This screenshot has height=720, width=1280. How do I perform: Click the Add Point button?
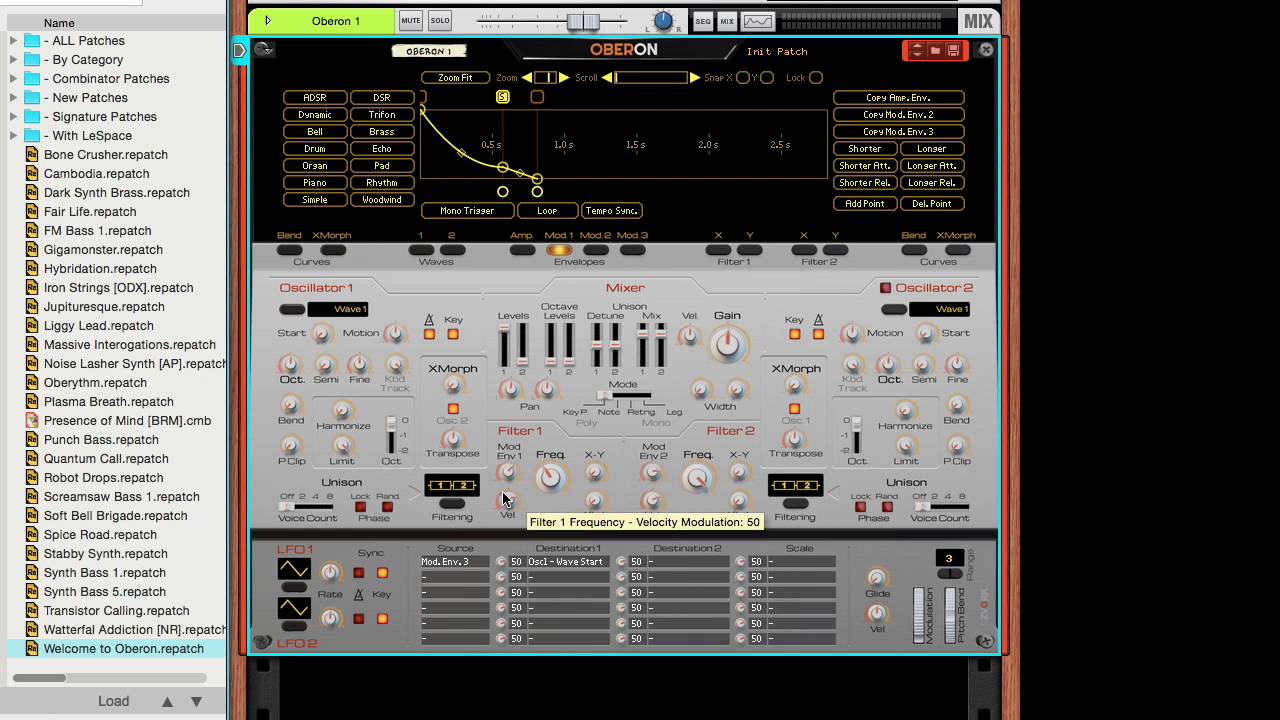pos(865,204)
